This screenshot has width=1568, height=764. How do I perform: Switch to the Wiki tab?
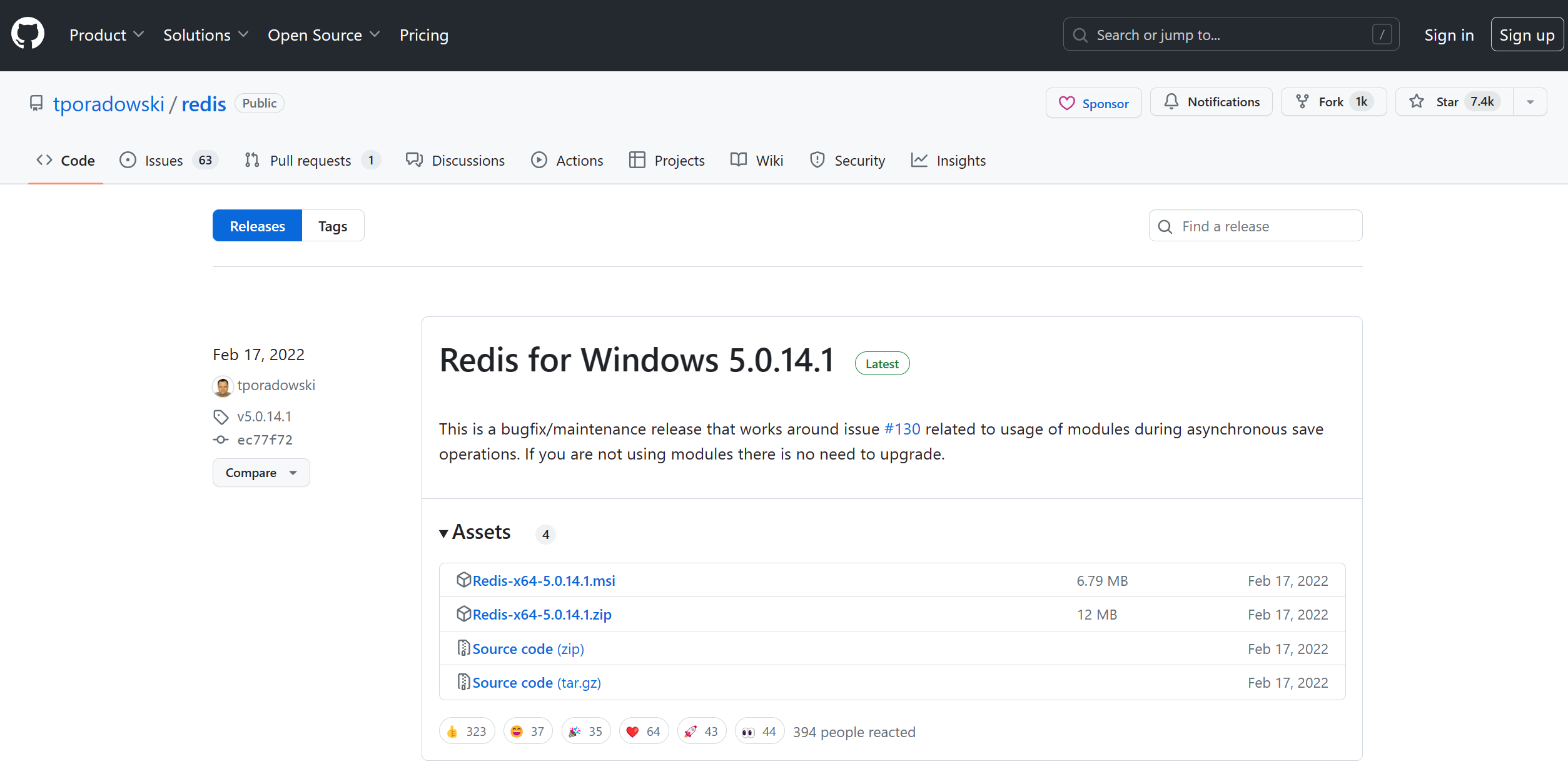pyautogui.click(x=757, y=161)
